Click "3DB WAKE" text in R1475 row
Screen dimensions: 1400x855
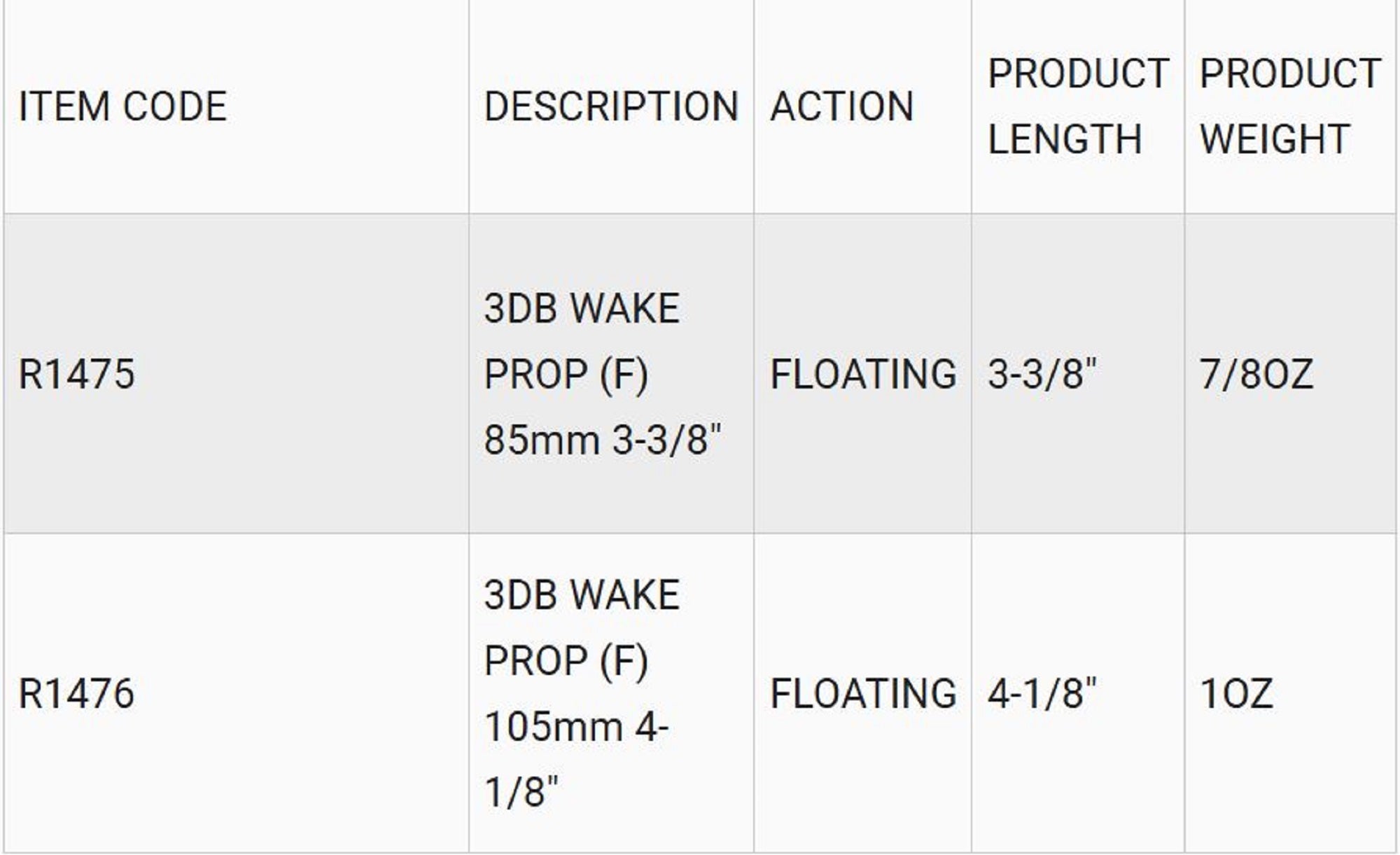point(582,308)
